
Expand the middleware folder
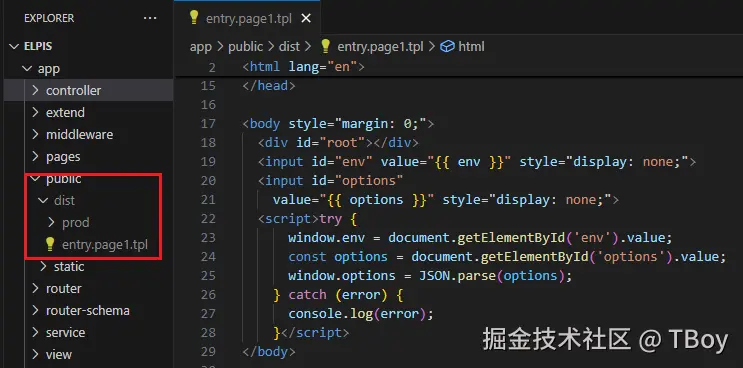[35, 135]
